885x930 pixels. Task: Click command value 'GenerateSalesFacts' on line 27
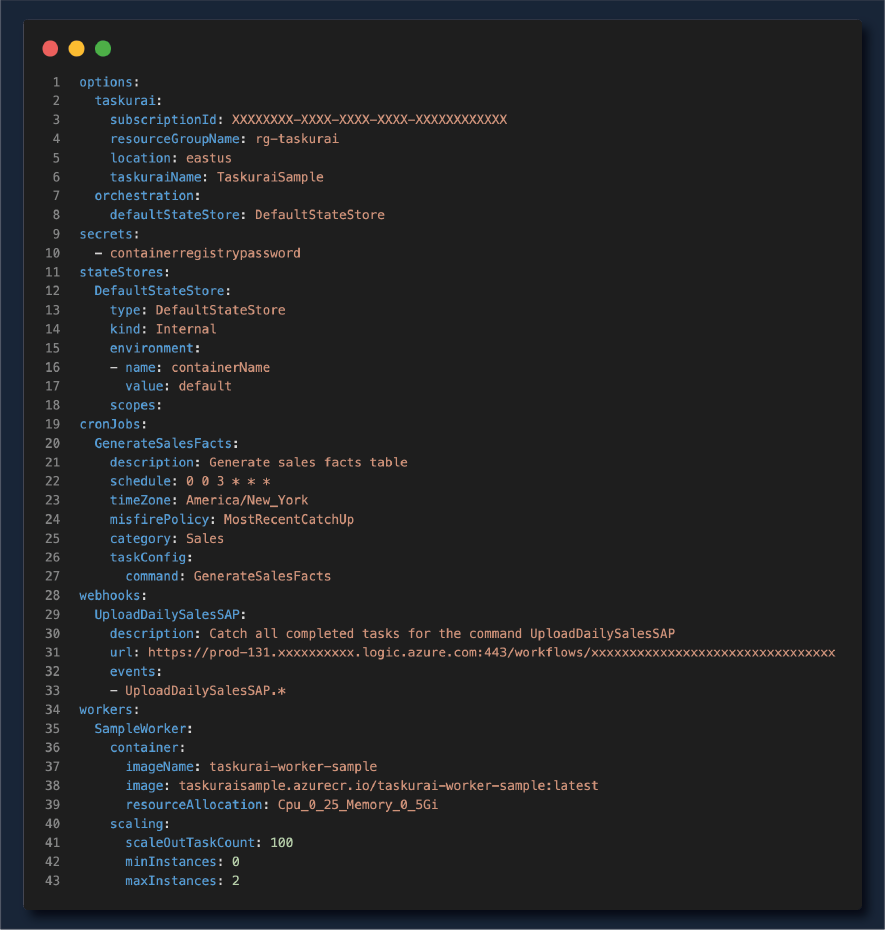coord(262,577)
